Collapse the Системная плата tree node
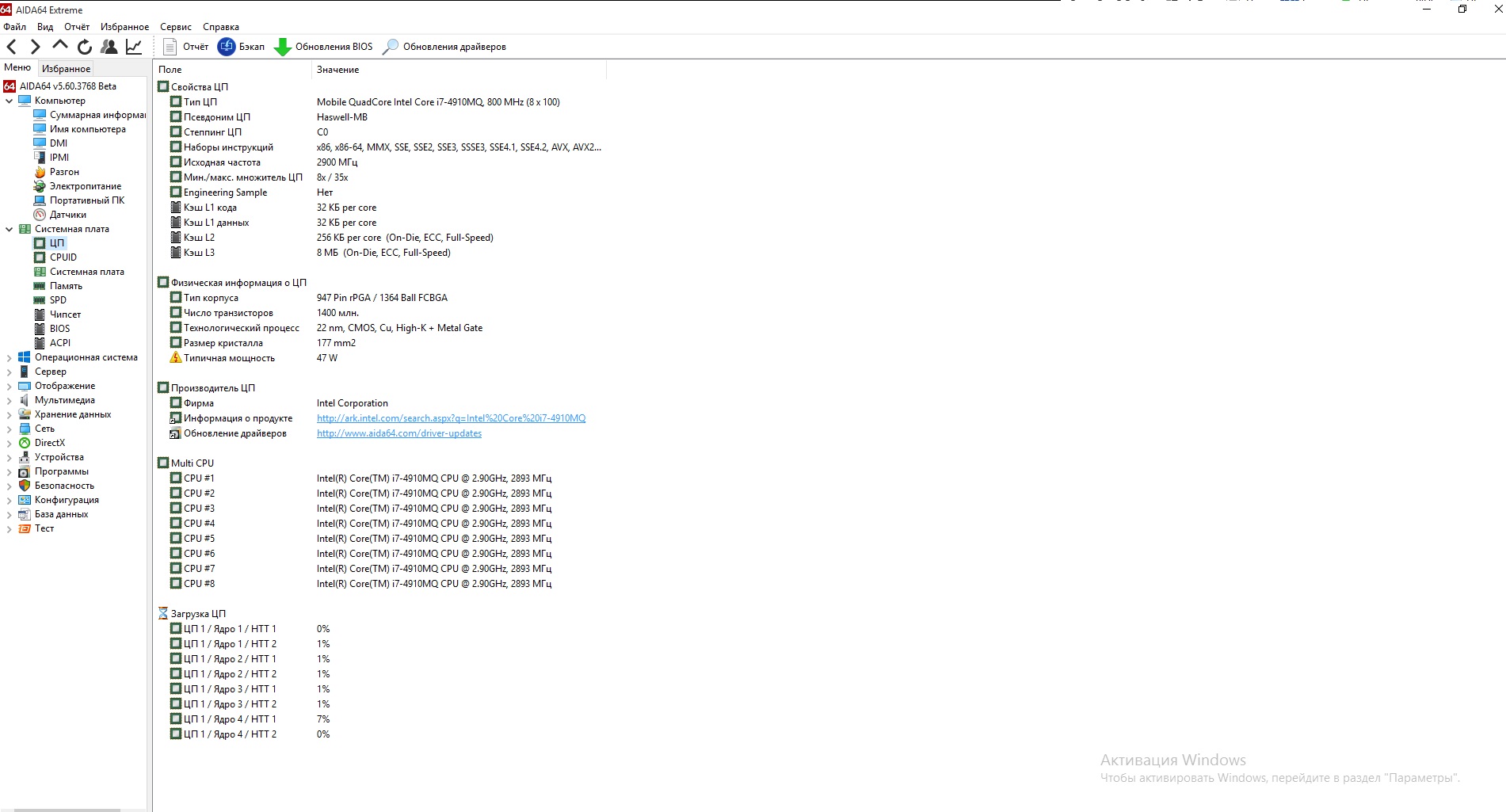This screenshot has width=1506, height=812. 10,229
